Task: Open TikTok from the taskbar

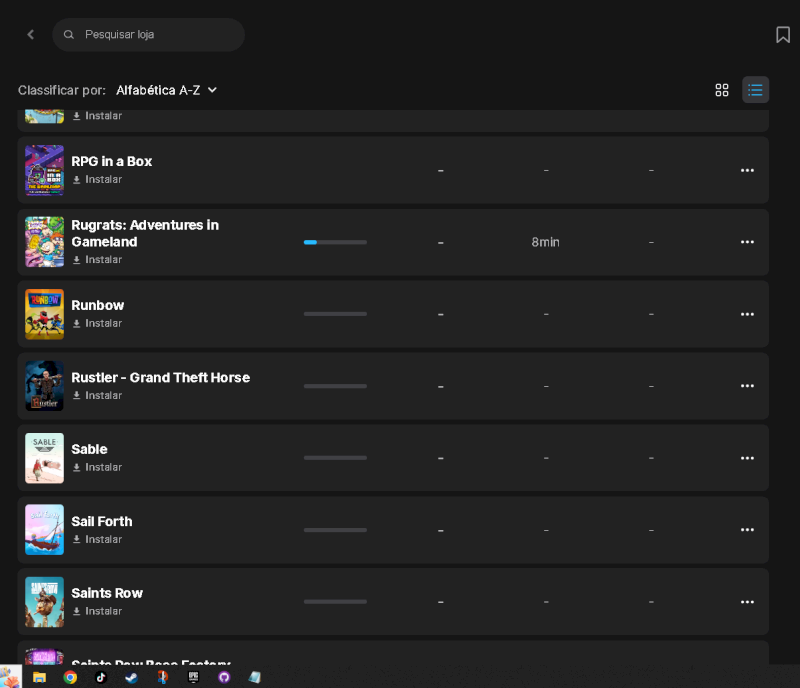Action: point(101,677)
